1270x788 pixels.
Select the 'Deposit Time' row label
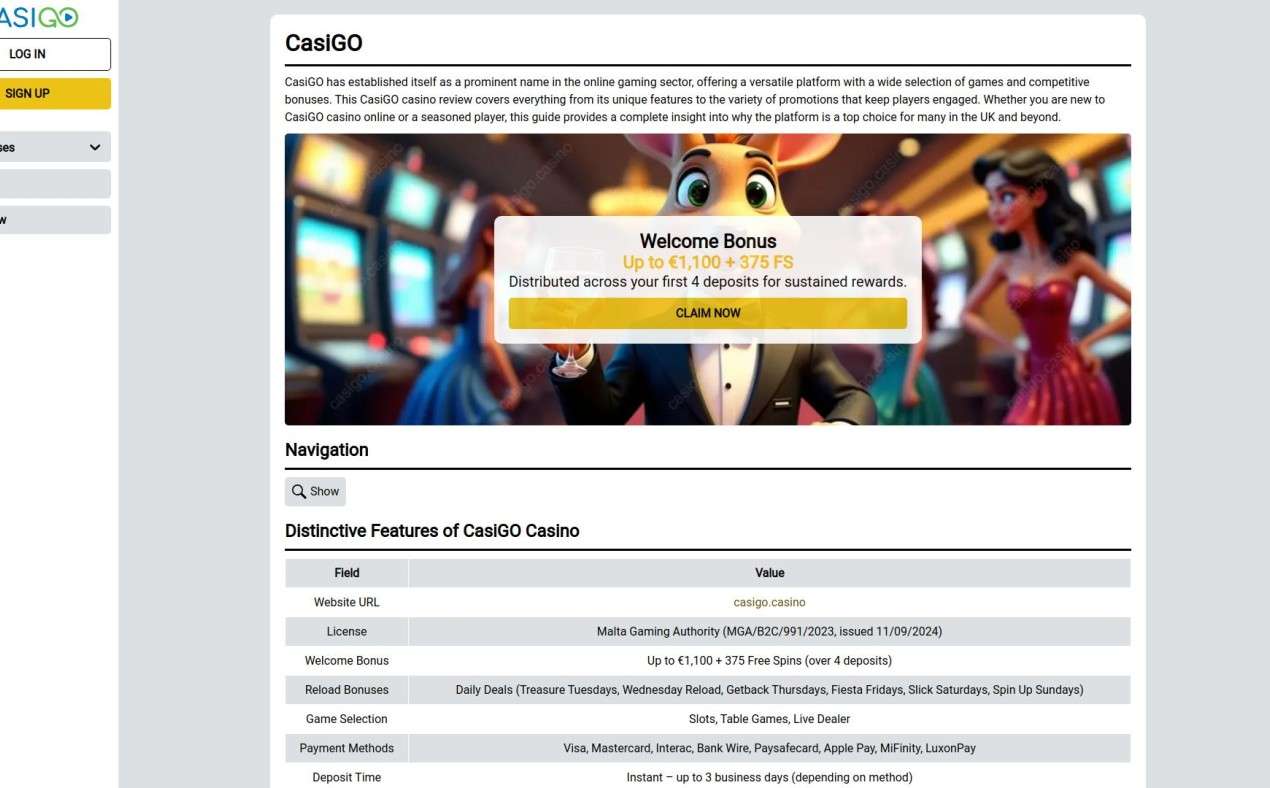pos(347,776)
